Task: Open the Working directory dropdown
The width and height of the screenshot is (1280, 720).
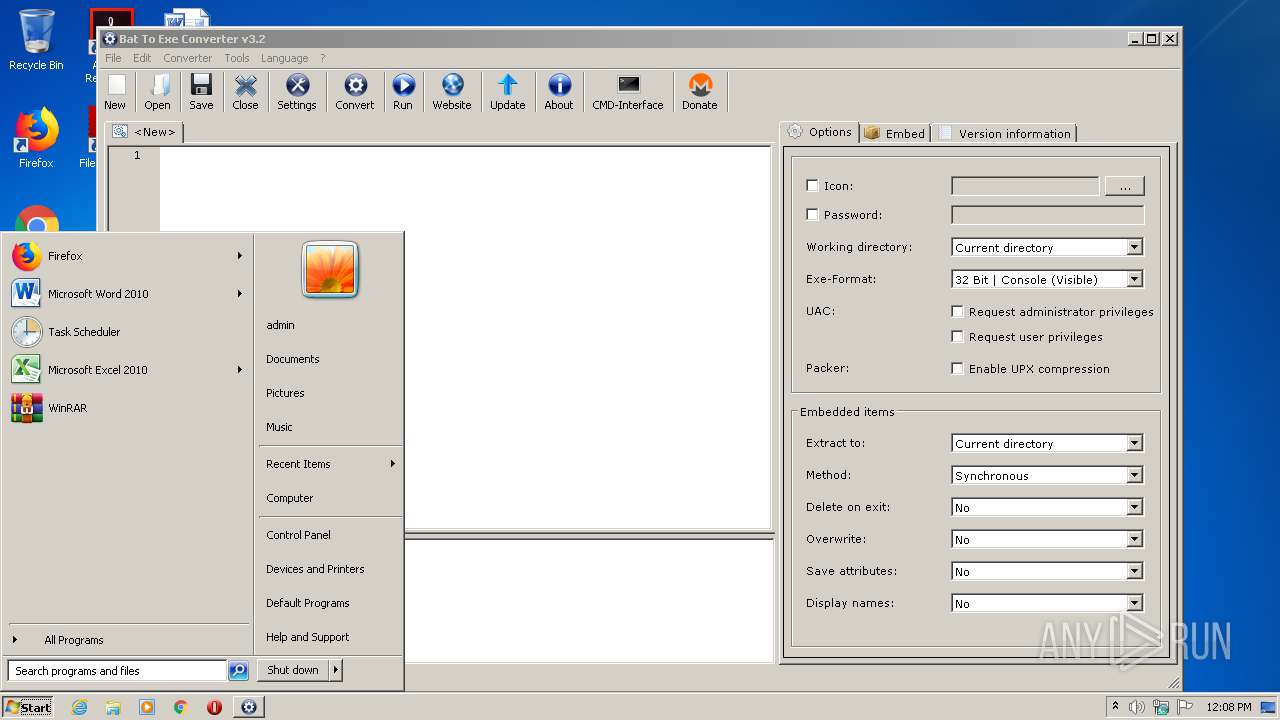Action: 1047,247
